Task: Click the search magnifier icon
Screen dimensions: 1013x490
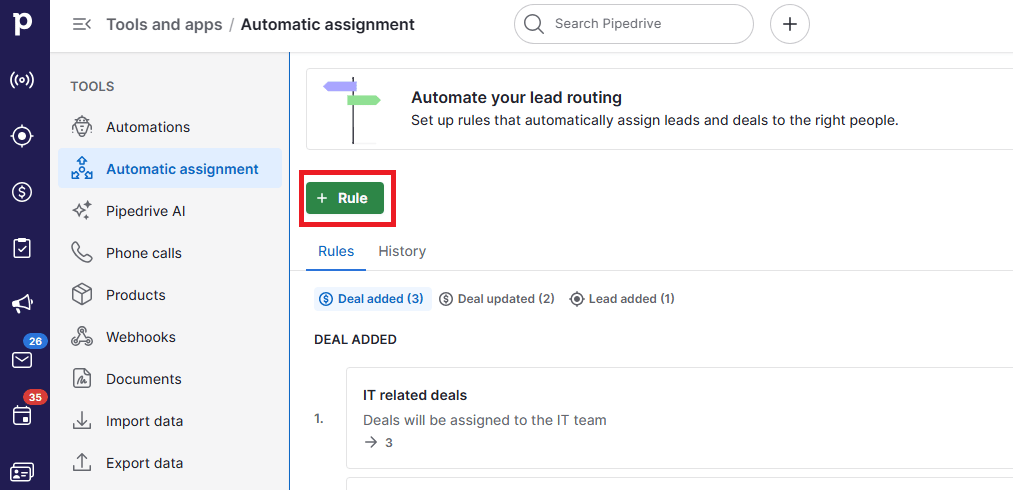Action: (x=534, y=25)
